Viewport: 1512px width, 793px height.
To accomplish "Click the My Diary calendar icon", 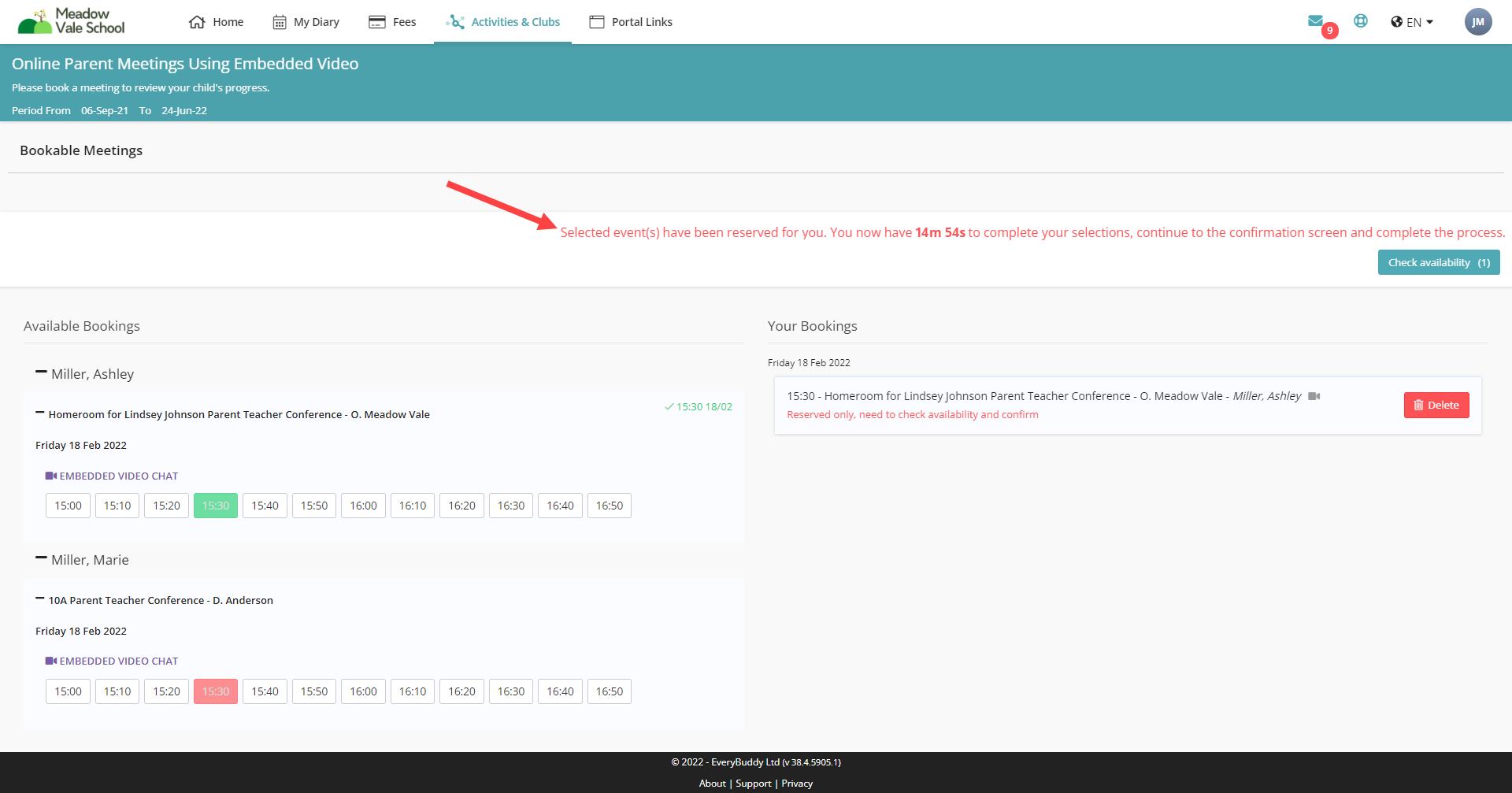I will click(280, 22).
